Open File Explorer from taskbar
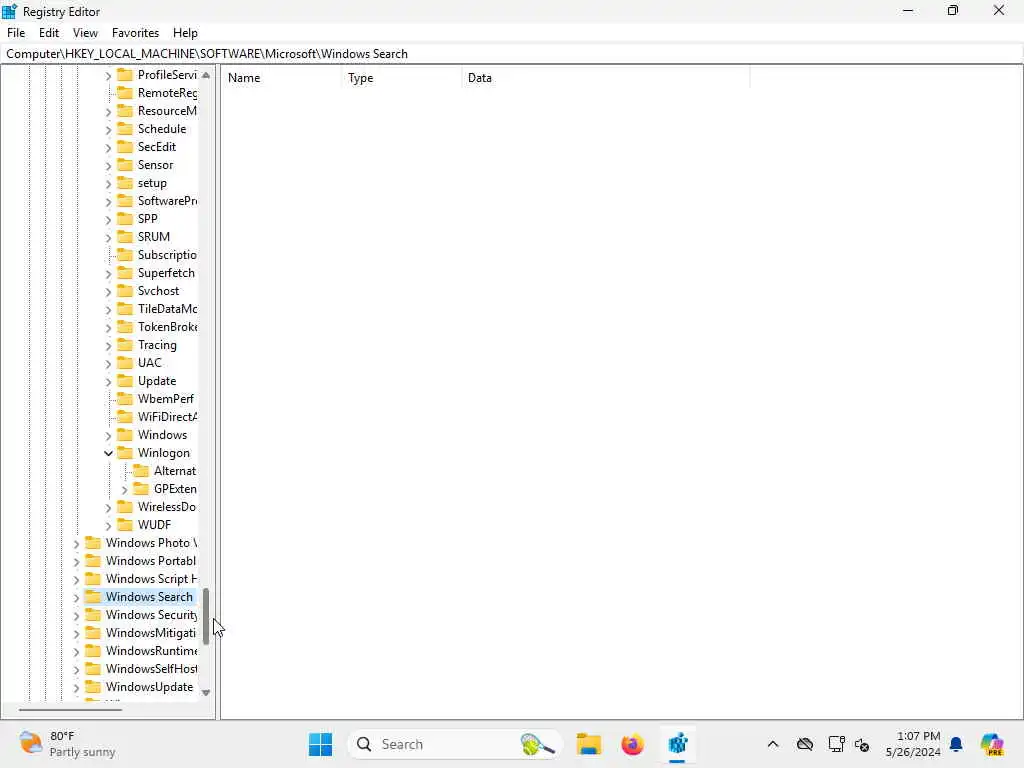Screen dimensions: 1024x768 pos(588,744)
